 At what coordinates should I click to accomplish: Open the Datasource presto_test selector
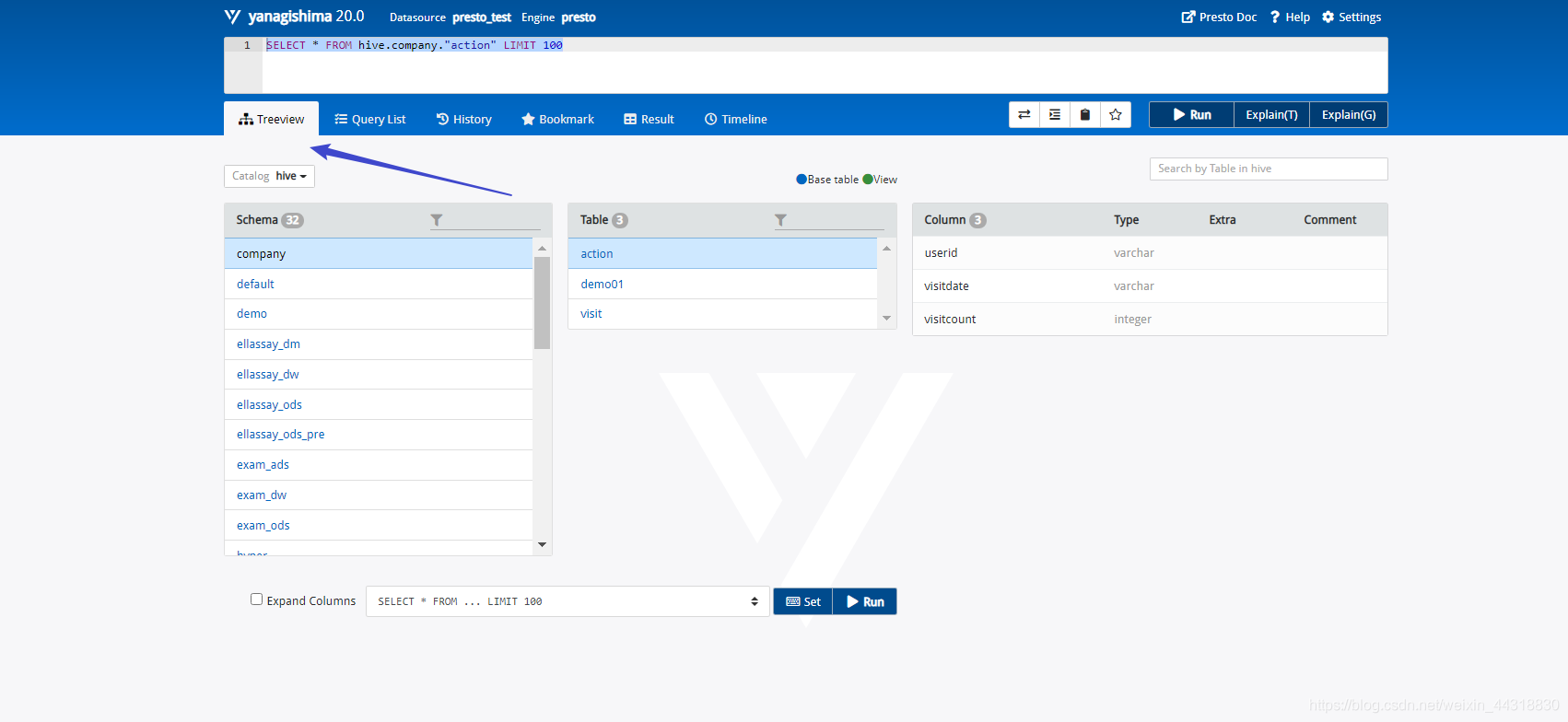[450, 17]
